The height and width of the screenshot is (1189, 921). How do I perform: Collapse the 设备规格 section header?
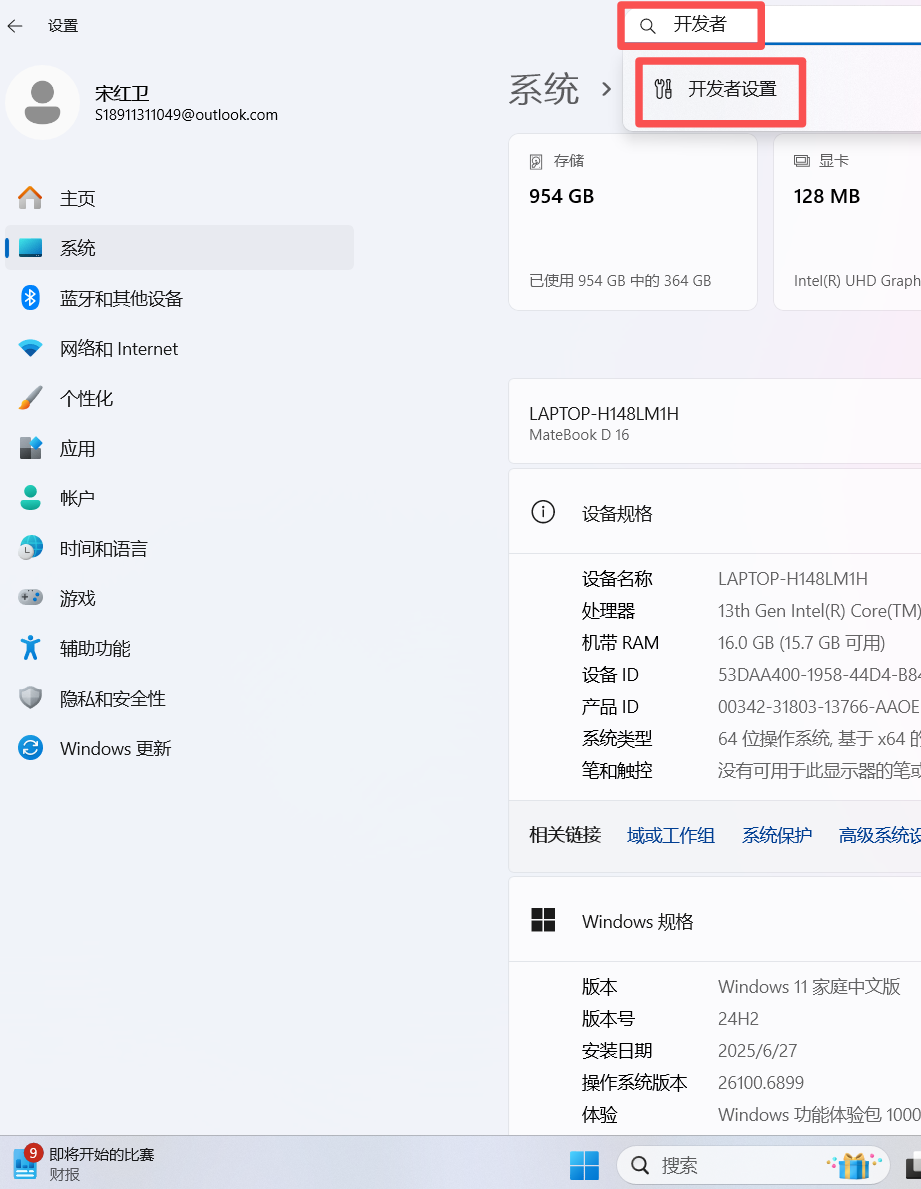[715, 512]
